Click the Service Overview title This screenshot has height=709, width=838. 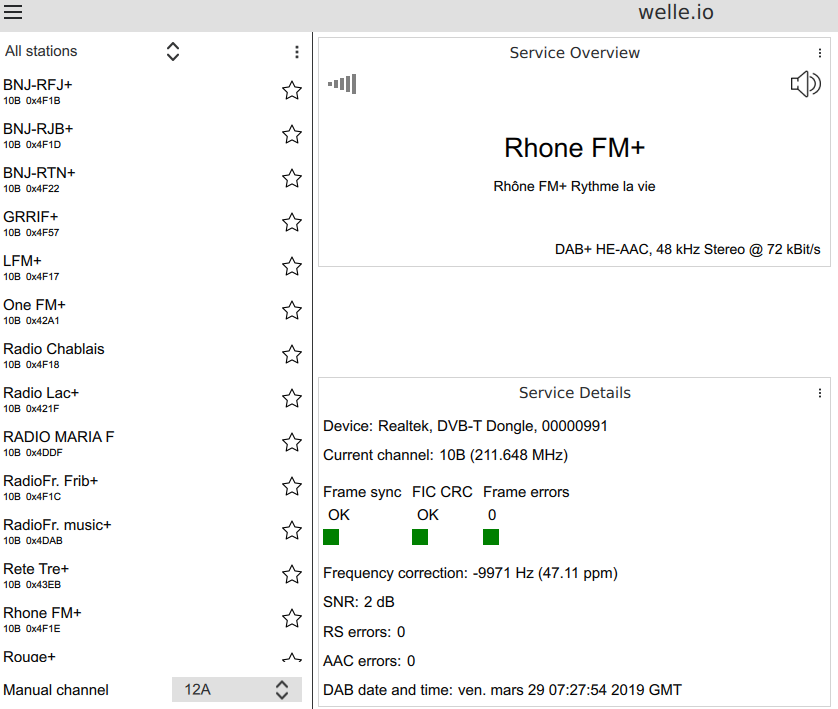click(575, 53)
